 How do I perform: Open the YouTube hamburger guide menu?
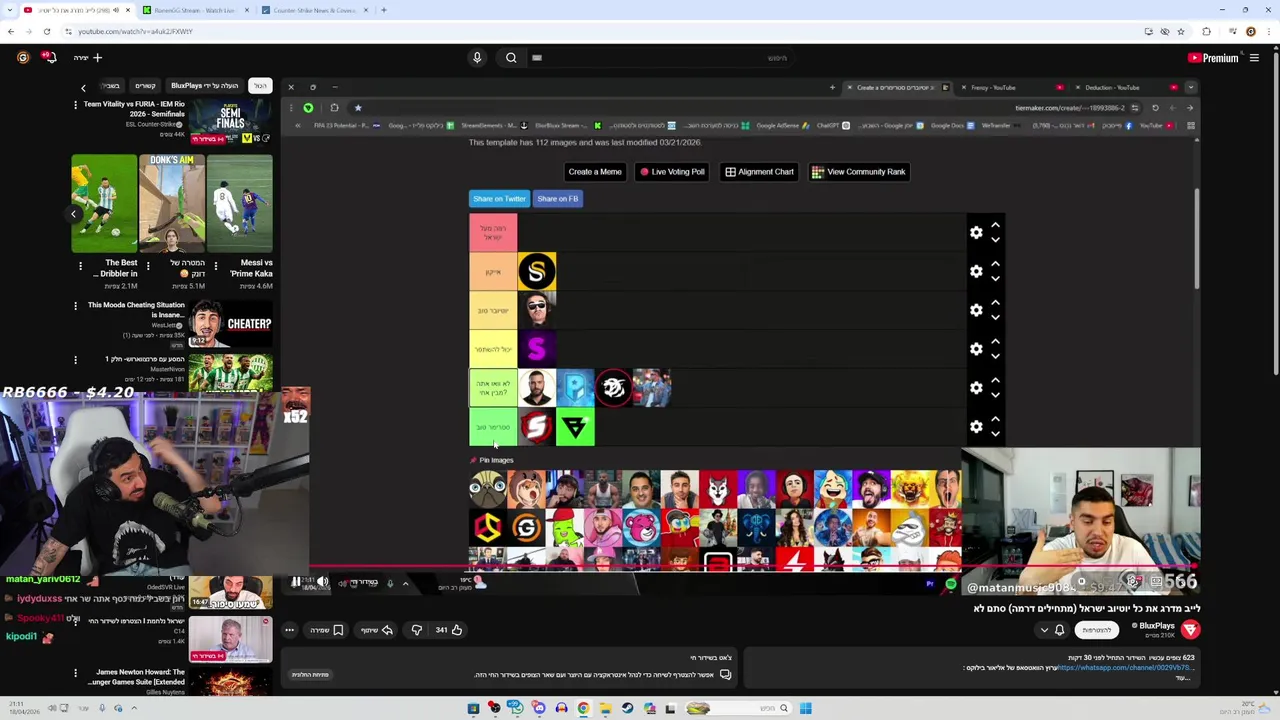[x=1254, y=58]
